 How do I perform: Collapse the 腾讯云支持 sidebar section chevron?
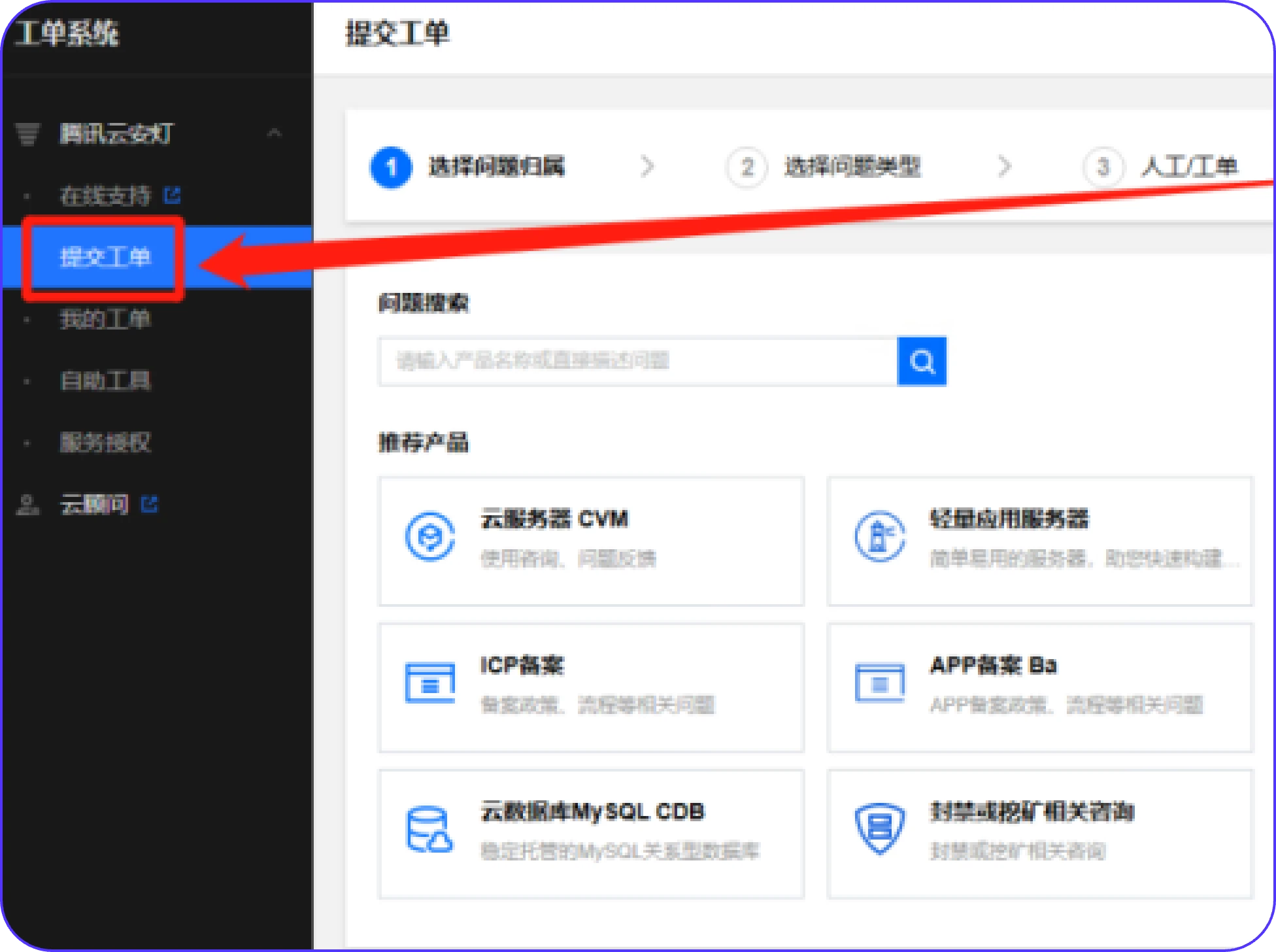(x=275, y=133)
